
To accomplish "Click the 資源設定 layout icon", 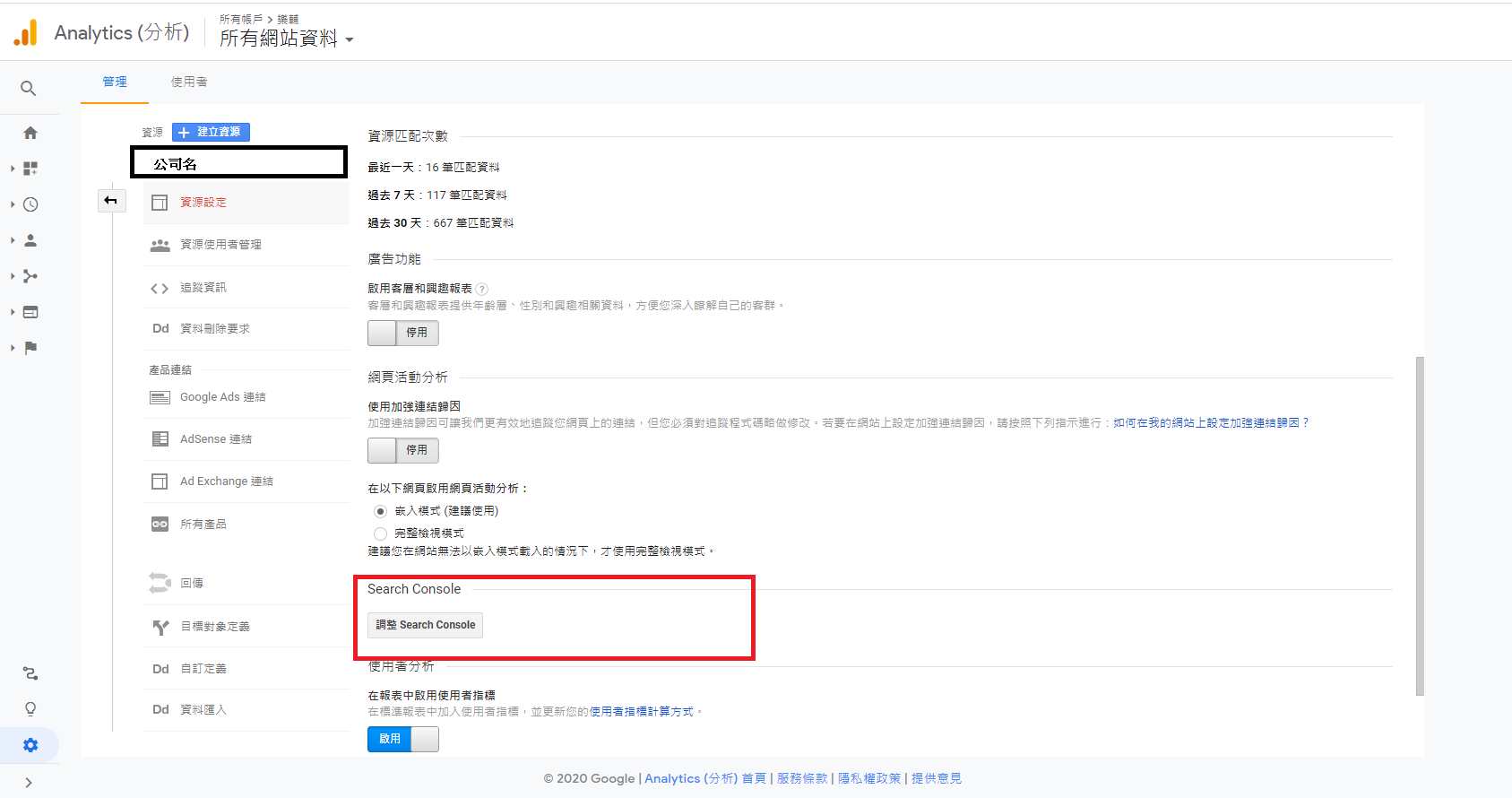I will pos(160,203).
